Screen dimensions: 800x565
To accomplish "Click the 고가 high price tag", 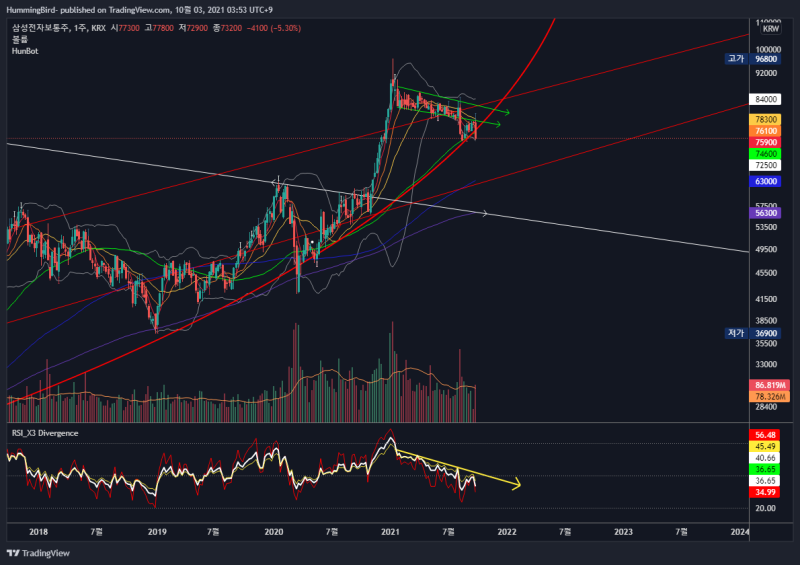I will point(736,59).
